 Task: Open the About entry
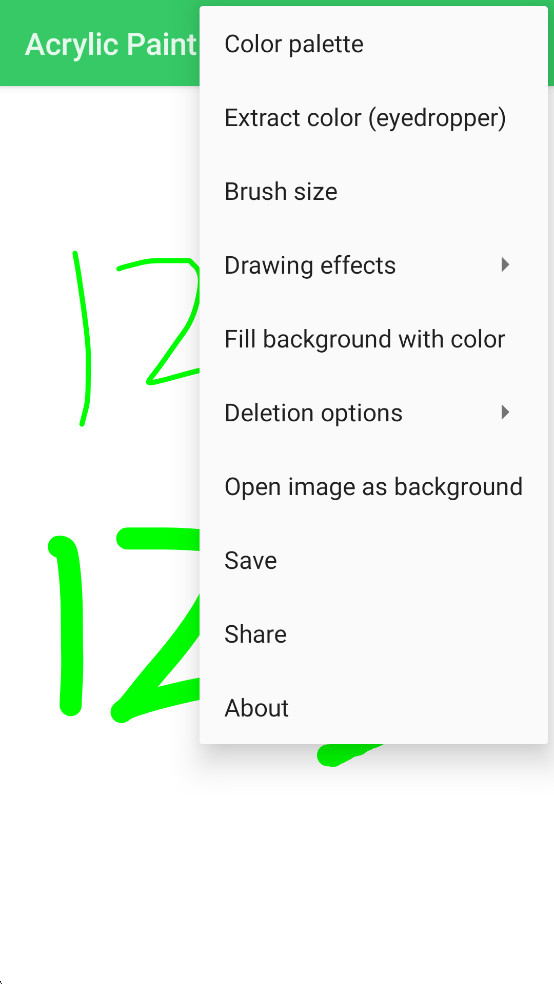tap(373, 708)
